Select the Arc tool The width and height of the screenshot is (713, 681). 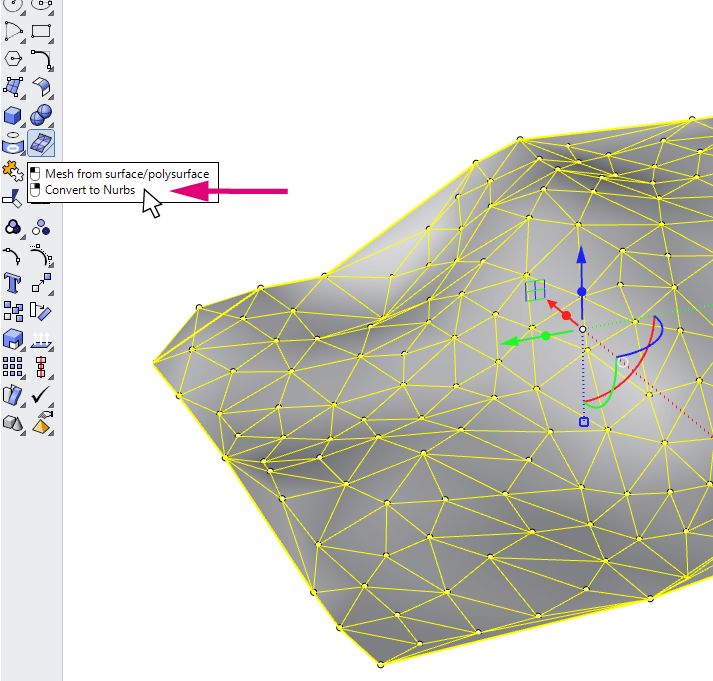tap(13, 31)
